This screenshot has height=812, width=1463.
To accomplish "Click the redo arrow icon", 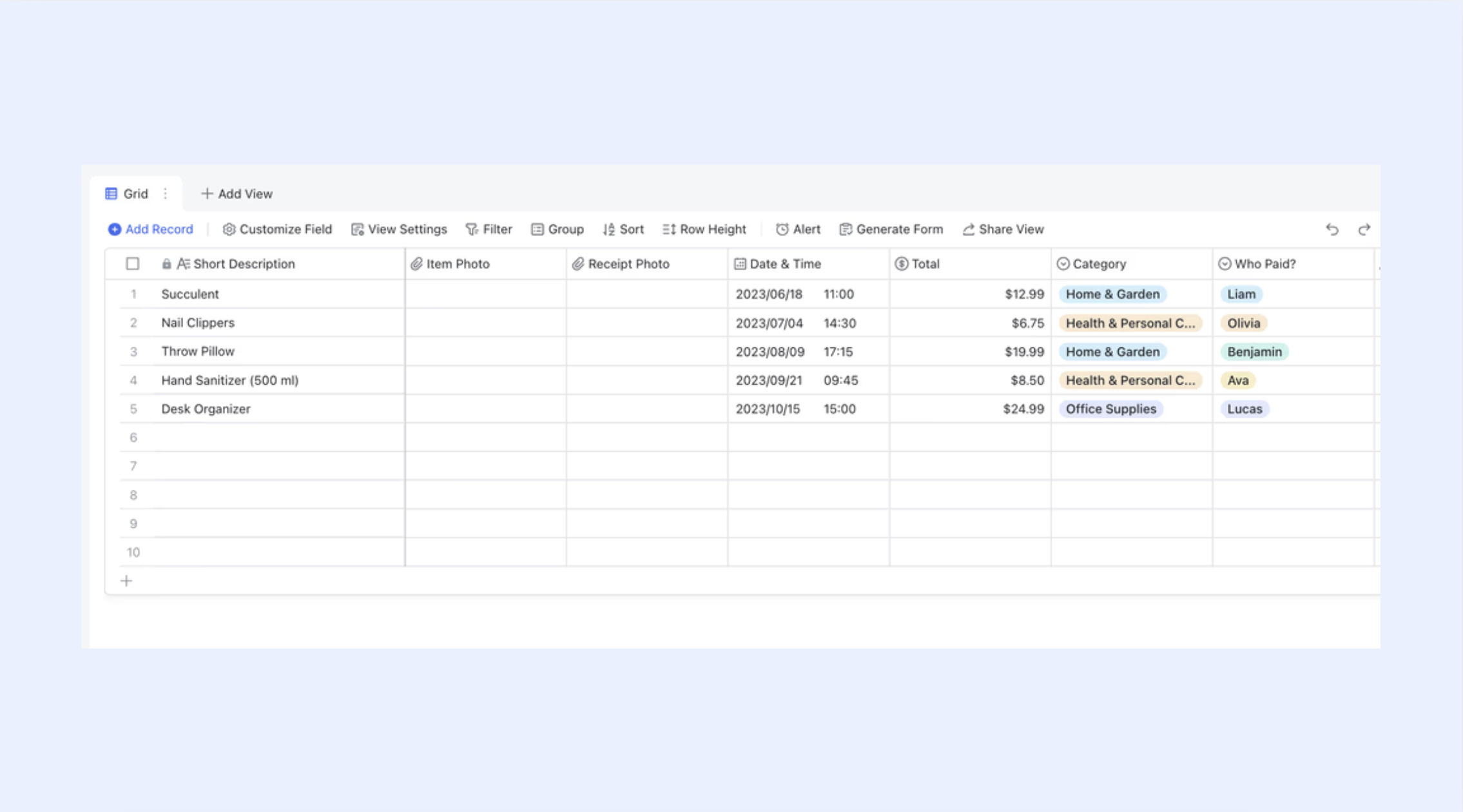I will [x=1364, y=229].
